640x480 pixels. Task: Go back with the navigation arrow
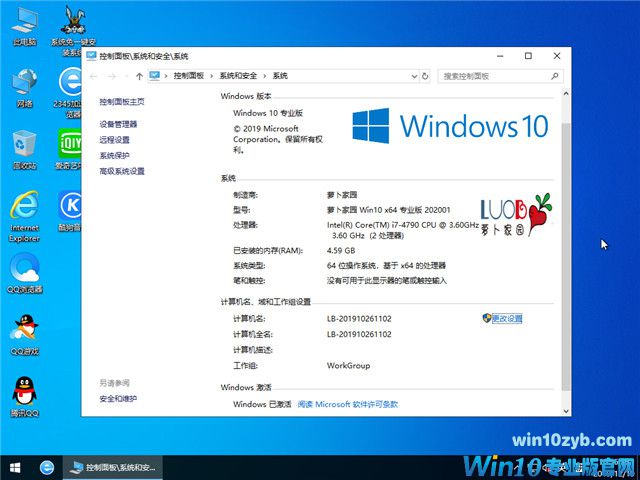coord(93,76)
